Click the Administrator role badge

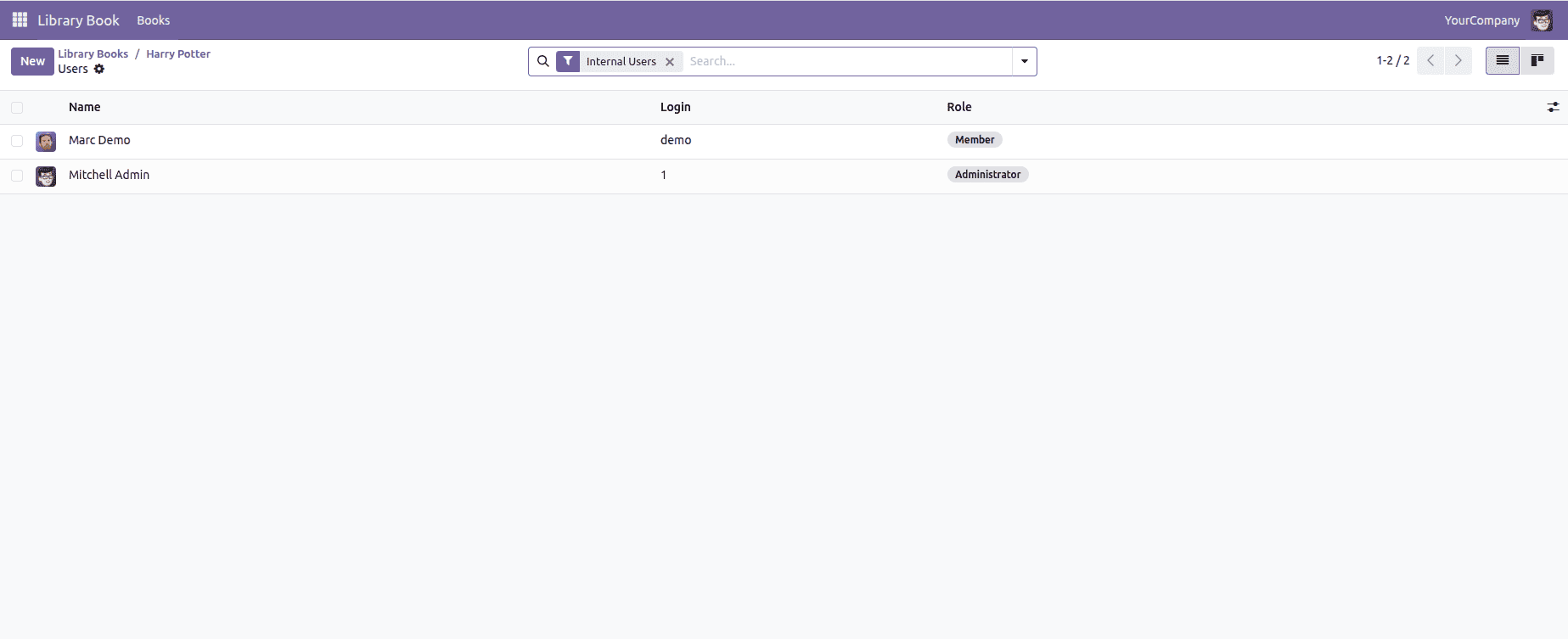coord(987,175)
